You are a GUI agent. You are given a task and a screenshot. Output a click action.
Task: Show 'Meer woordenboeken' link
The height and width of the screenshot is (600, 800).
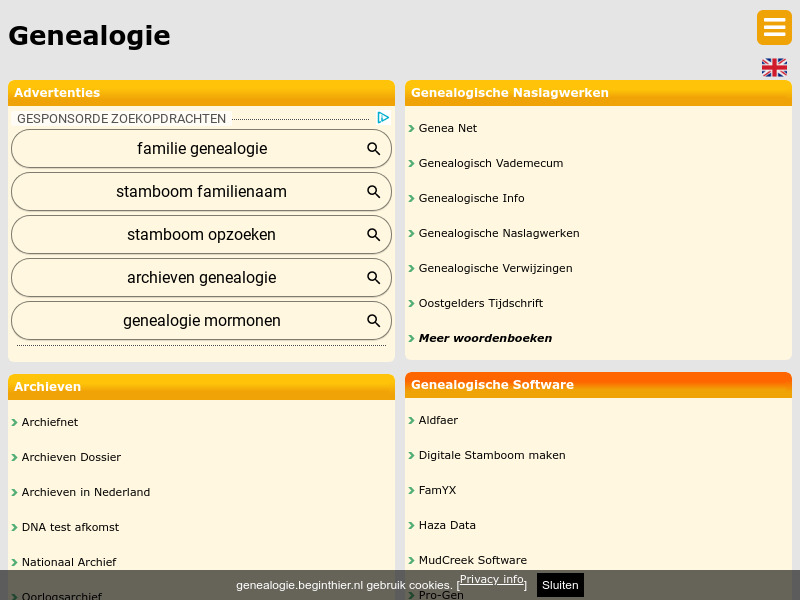485,338
